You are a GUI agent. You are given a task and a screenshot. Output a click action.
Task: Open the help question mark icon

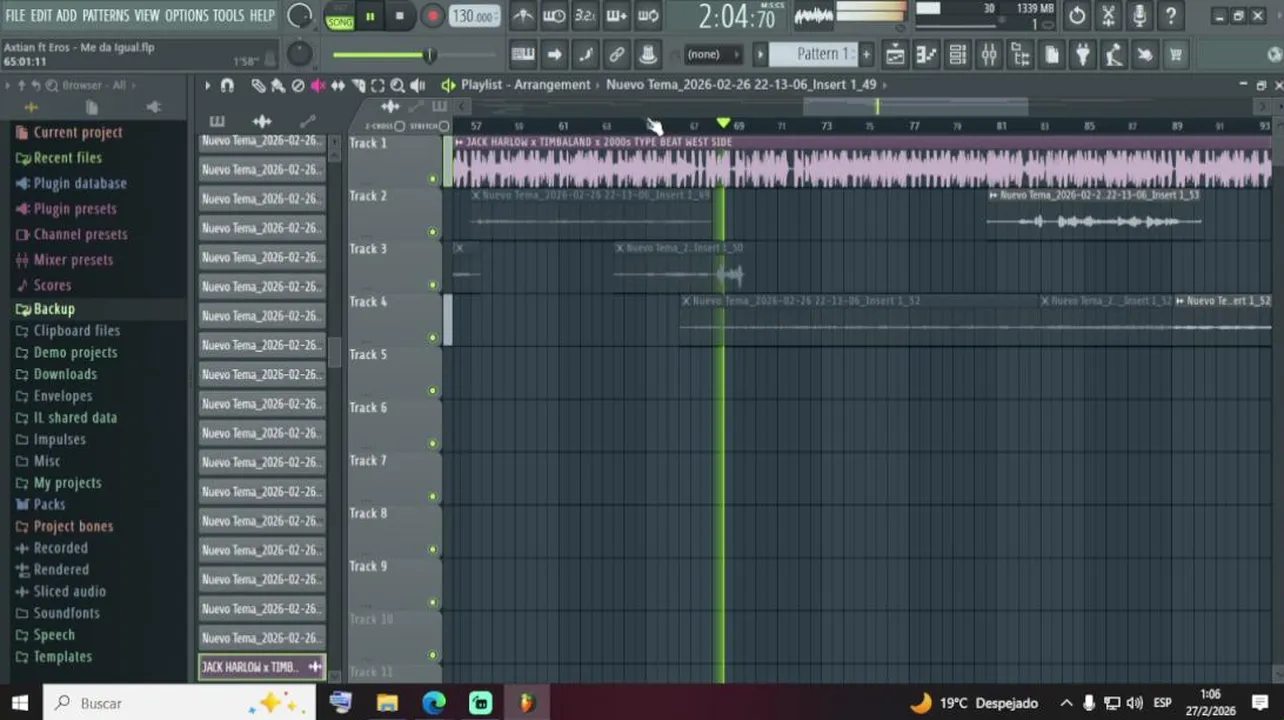click(x=1171, y=16)
